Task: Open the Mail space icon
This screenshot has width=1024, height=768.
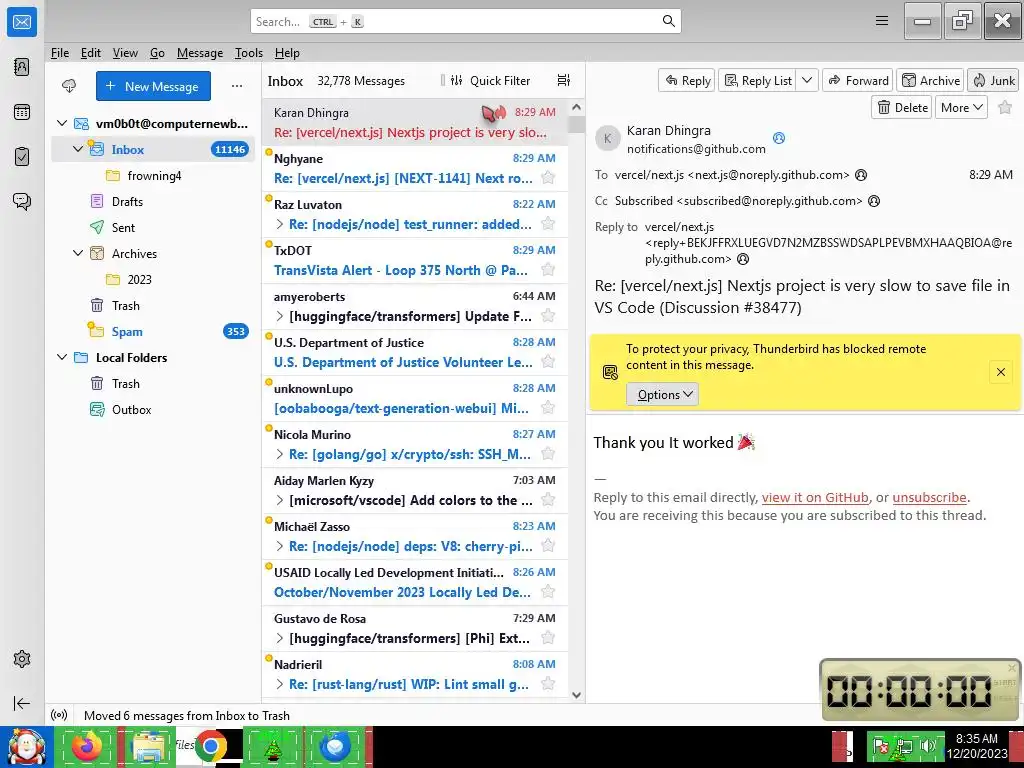Action: (x=22, y=22)
